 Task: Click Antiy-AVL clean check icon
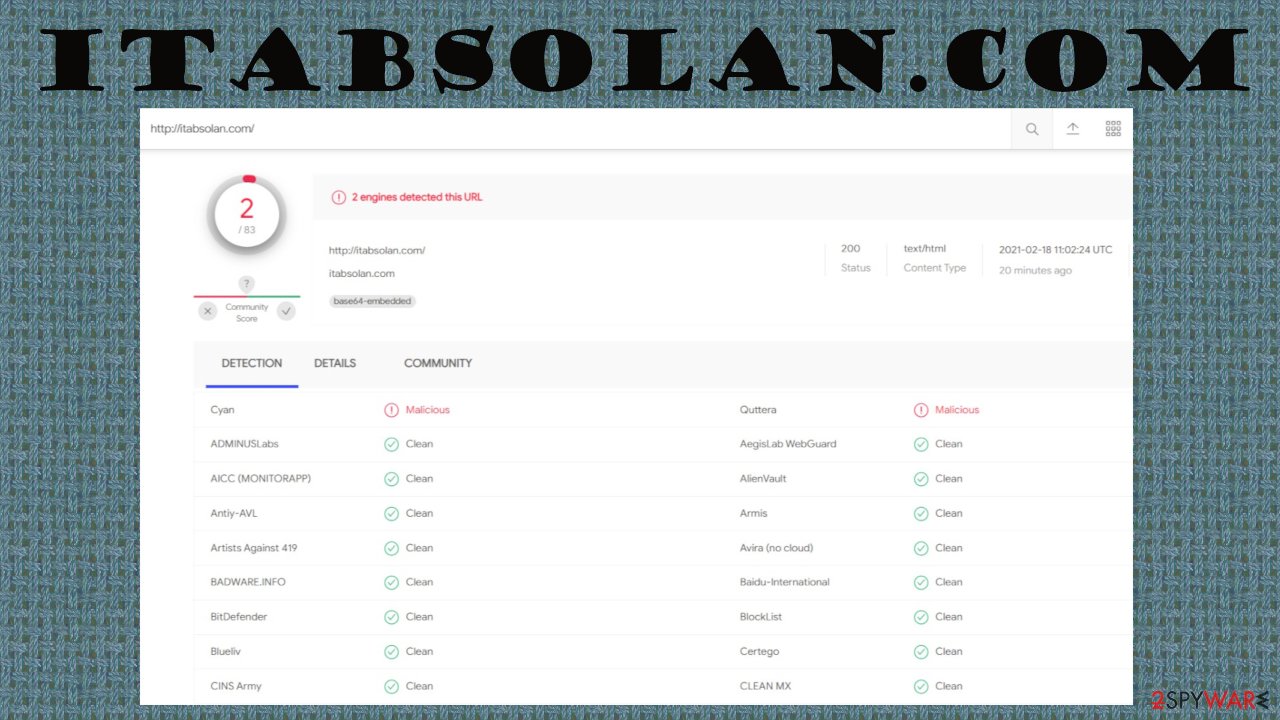click(x=392, y=513)
